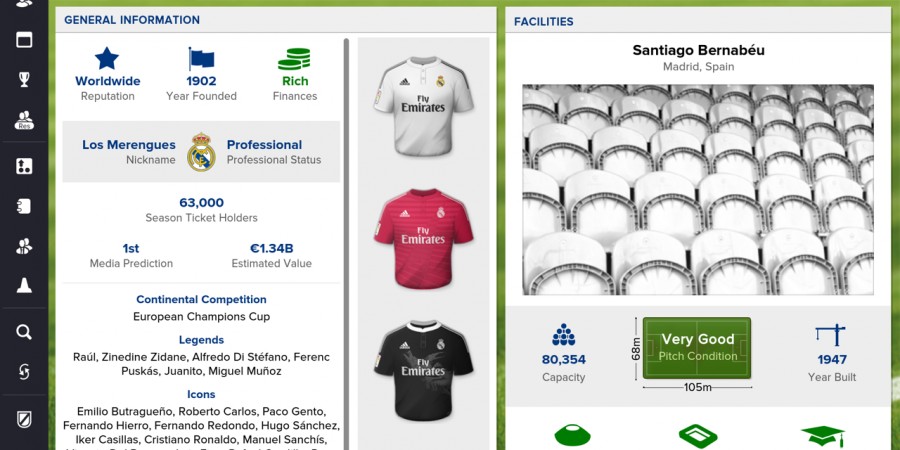Click the Santiago Bernabéu stadium photo
This screenshot has height=450, width=900.
698,190
